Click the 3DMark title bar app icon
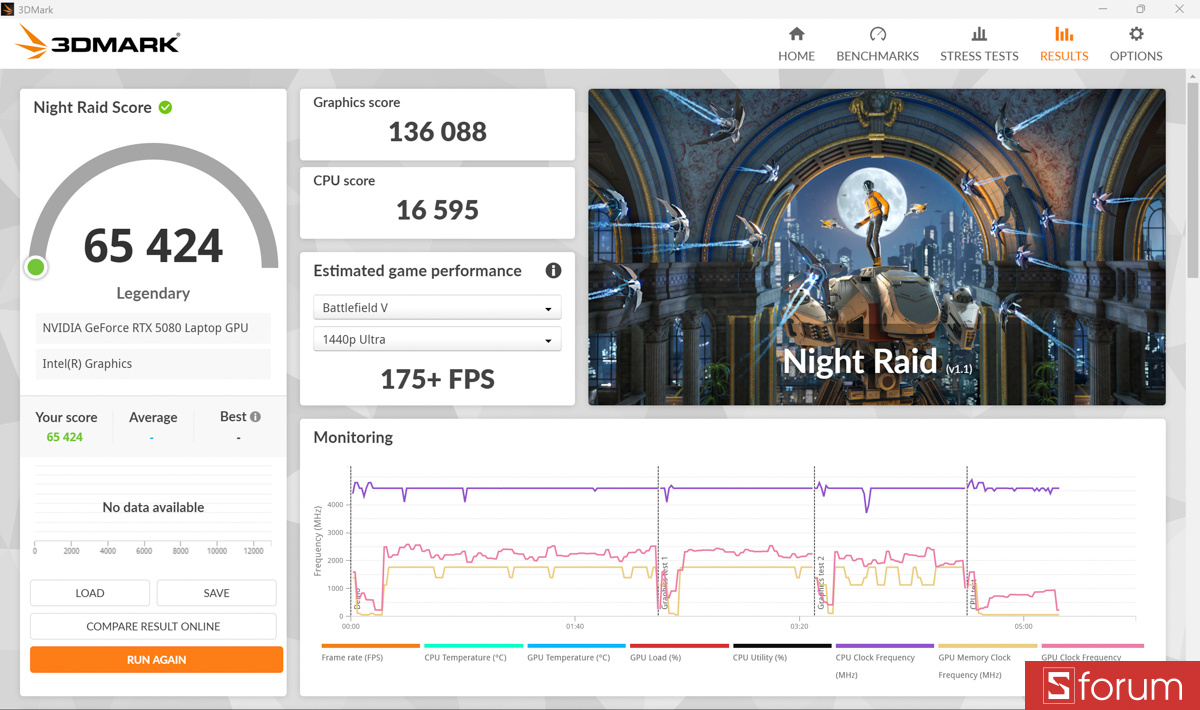This screenshot has height=710, width=1200. [8, 9]
